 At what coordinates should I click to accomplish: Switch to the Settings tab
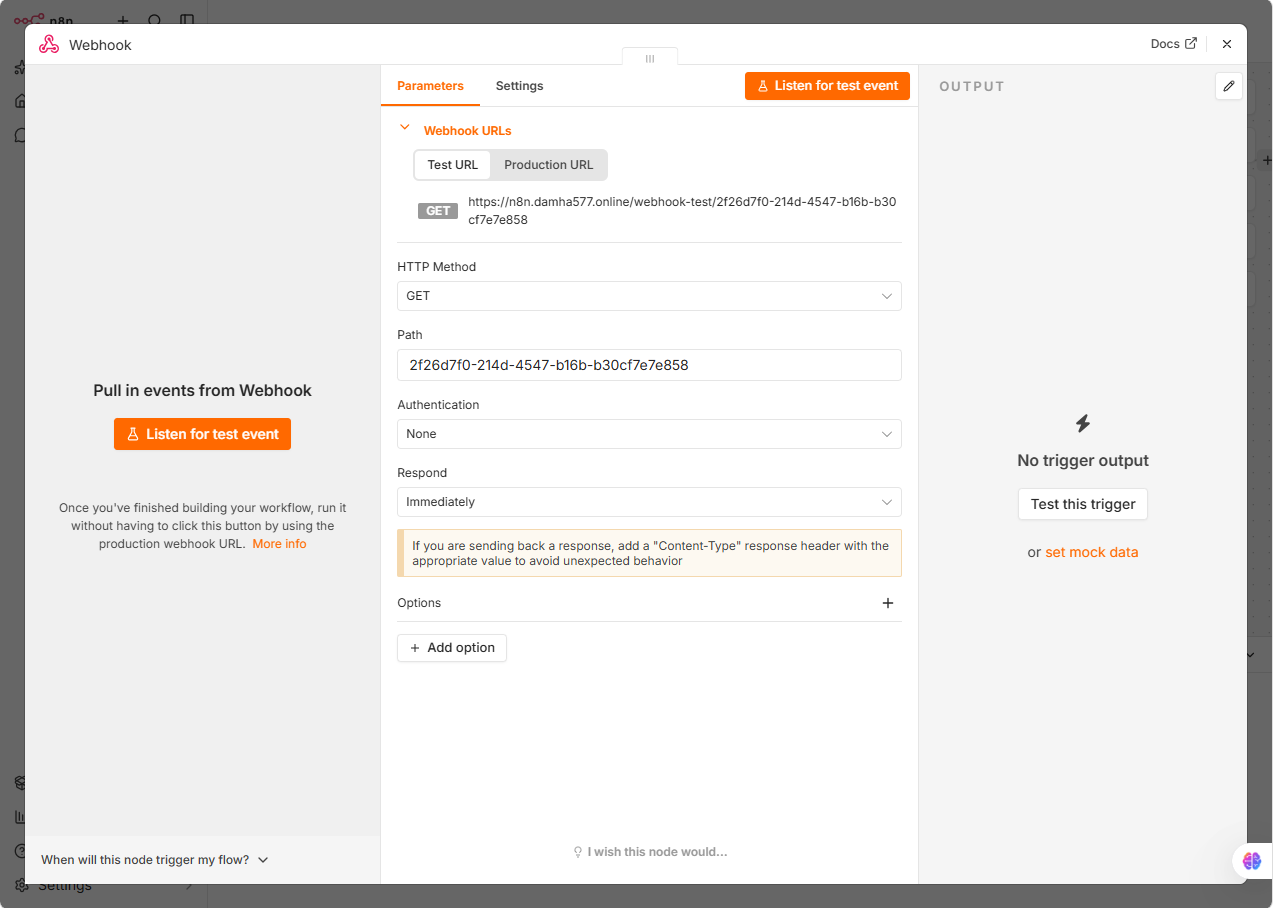click(x=519, y=86)
